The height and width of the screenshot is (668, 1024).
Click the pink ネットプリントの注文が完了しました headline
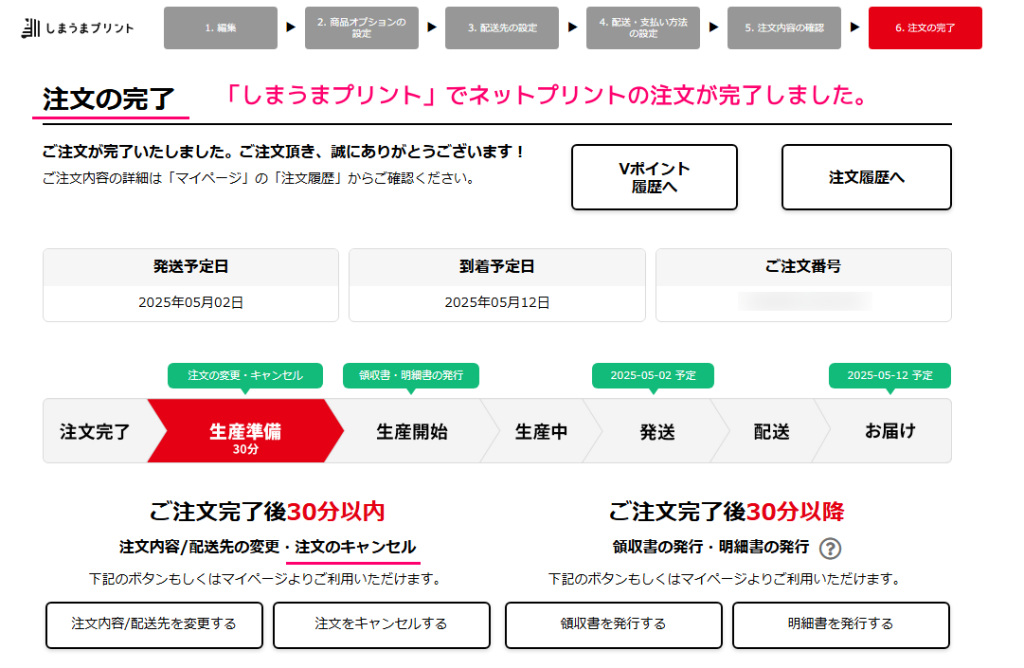[547, 95]
